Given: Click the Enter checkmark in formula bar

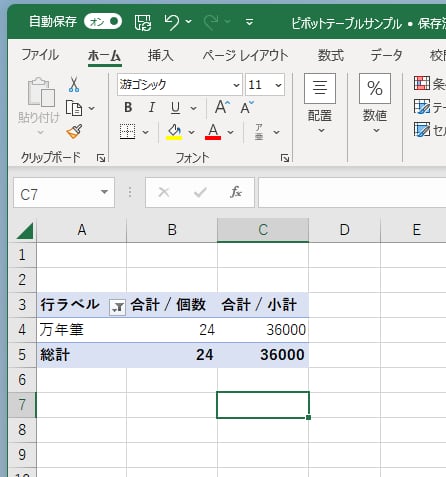Looking at the screenshot, I should [x=200, y=192].
